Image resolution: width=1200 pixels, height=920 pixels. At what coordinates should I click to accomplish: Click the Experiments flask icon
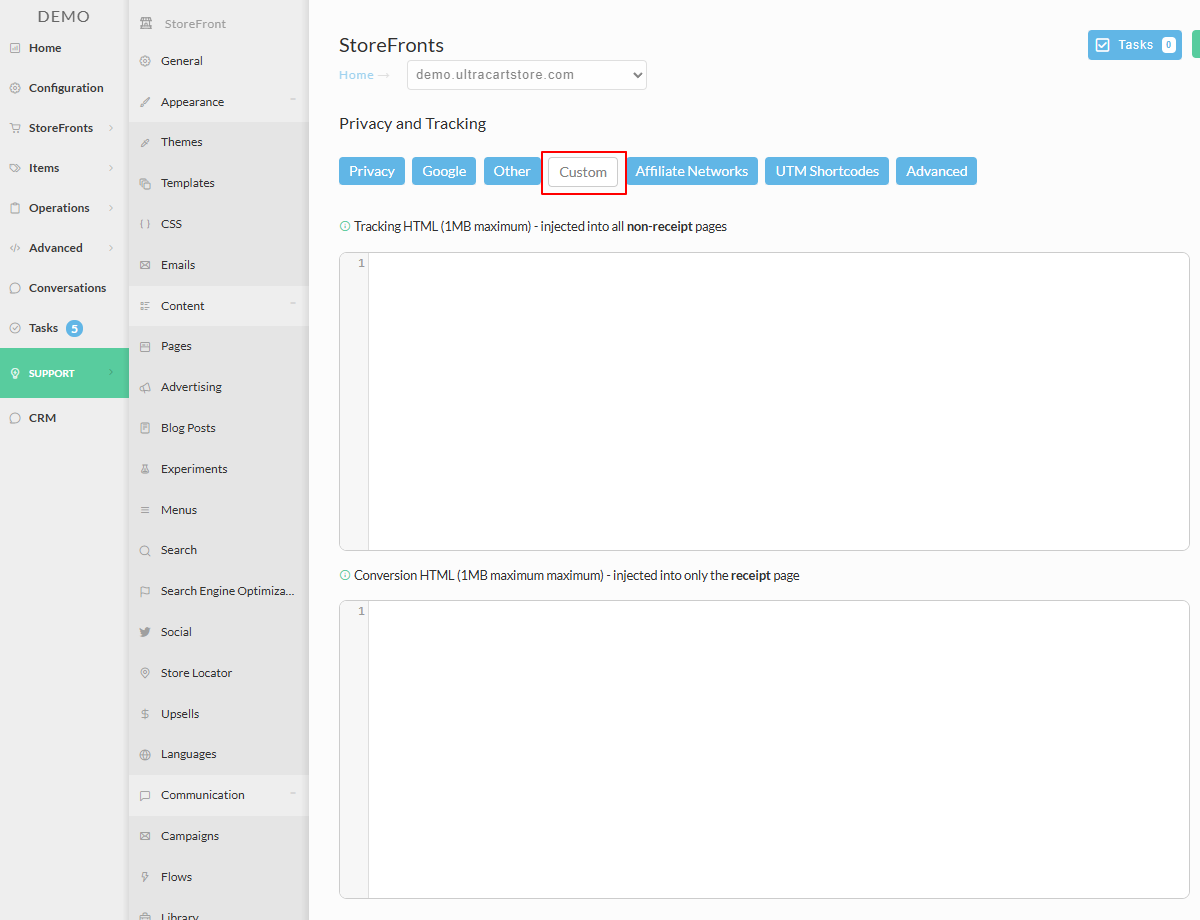point(145,469)
